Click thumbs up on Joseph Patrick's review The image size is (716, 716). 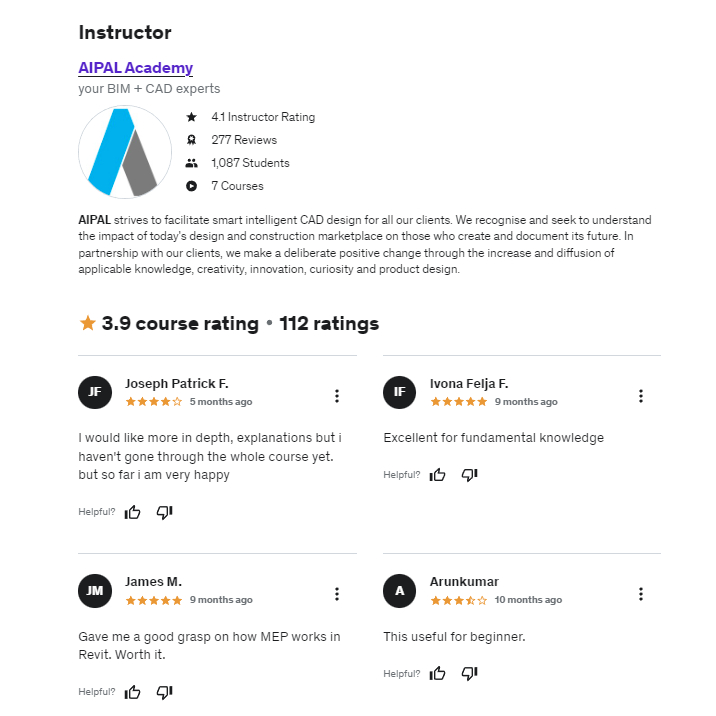coord(133,512)
